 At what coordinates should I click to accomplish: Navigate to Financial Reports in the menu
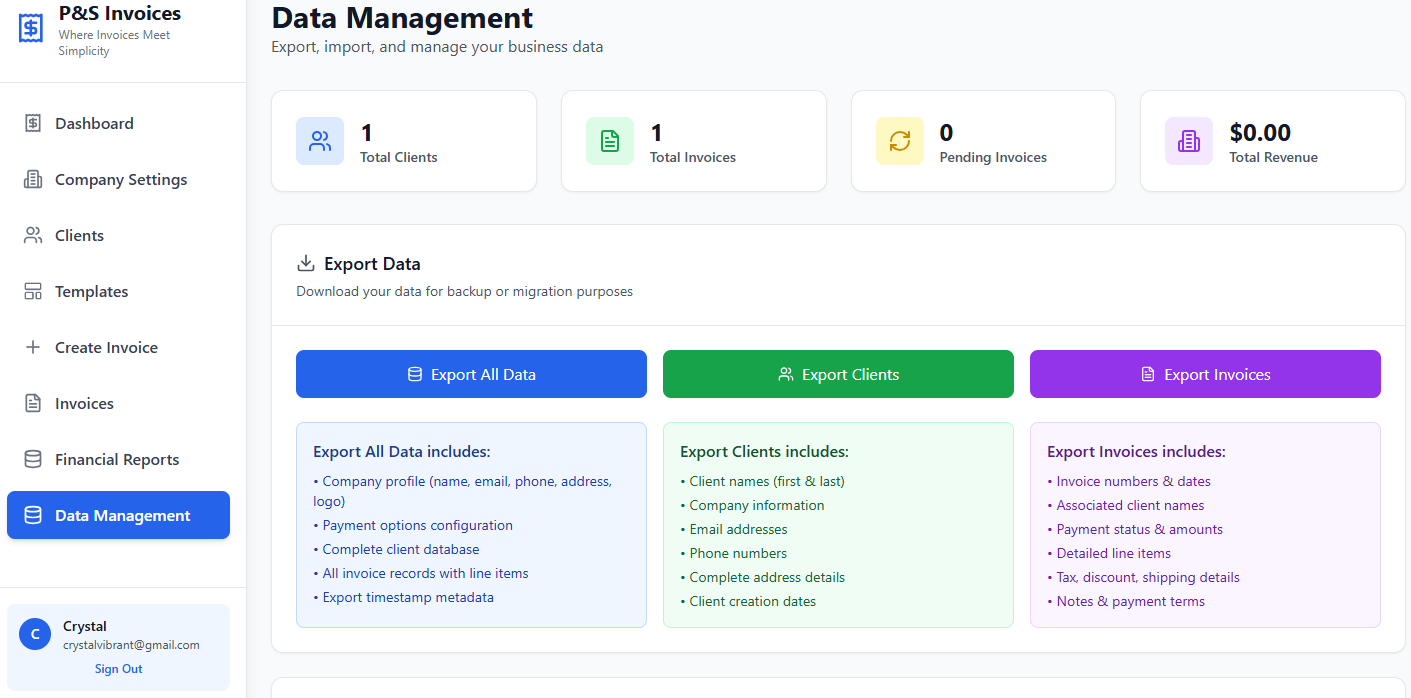click(x=118, y=459)
